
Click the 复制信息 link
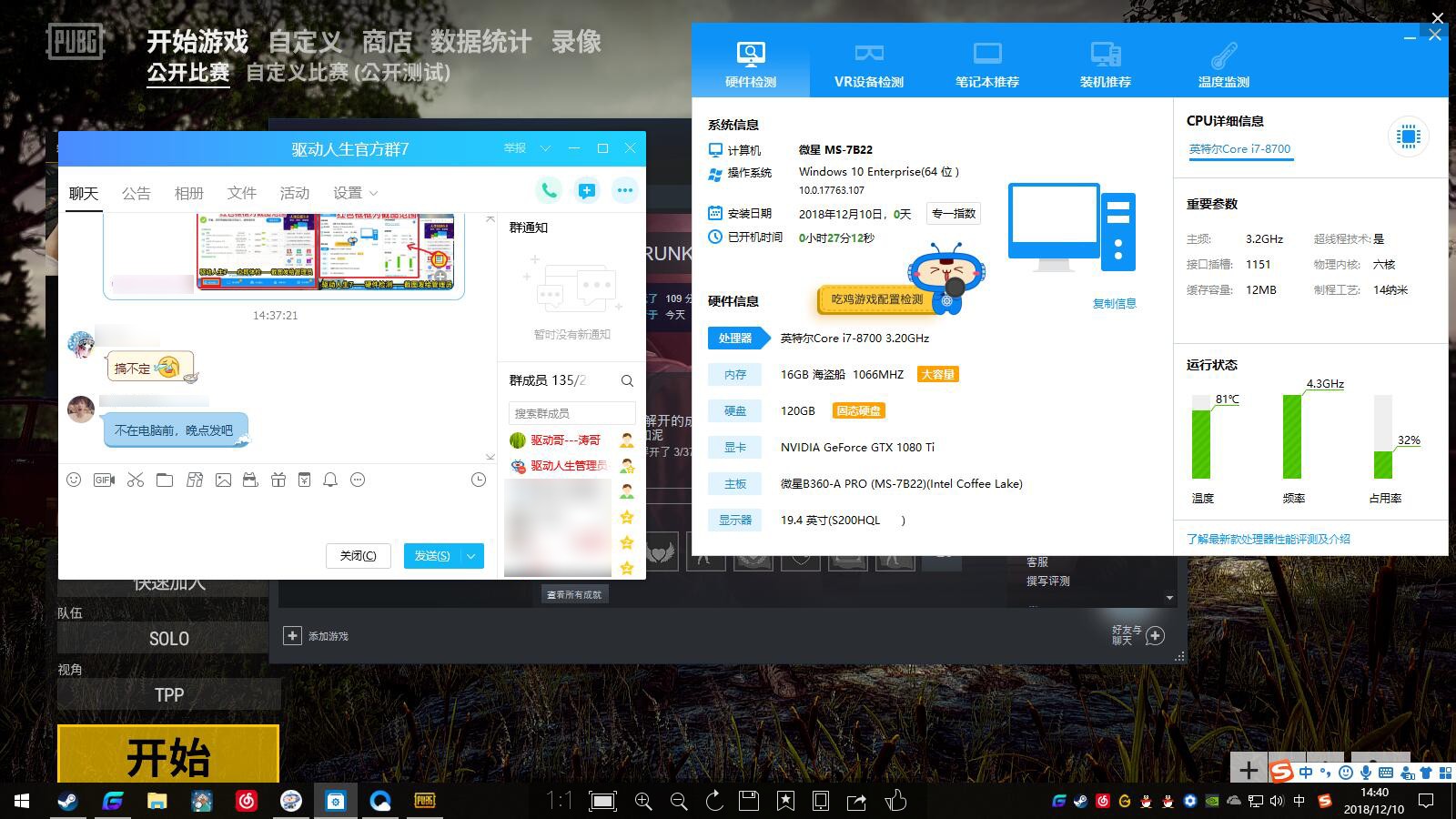[x=1114, y=303]
